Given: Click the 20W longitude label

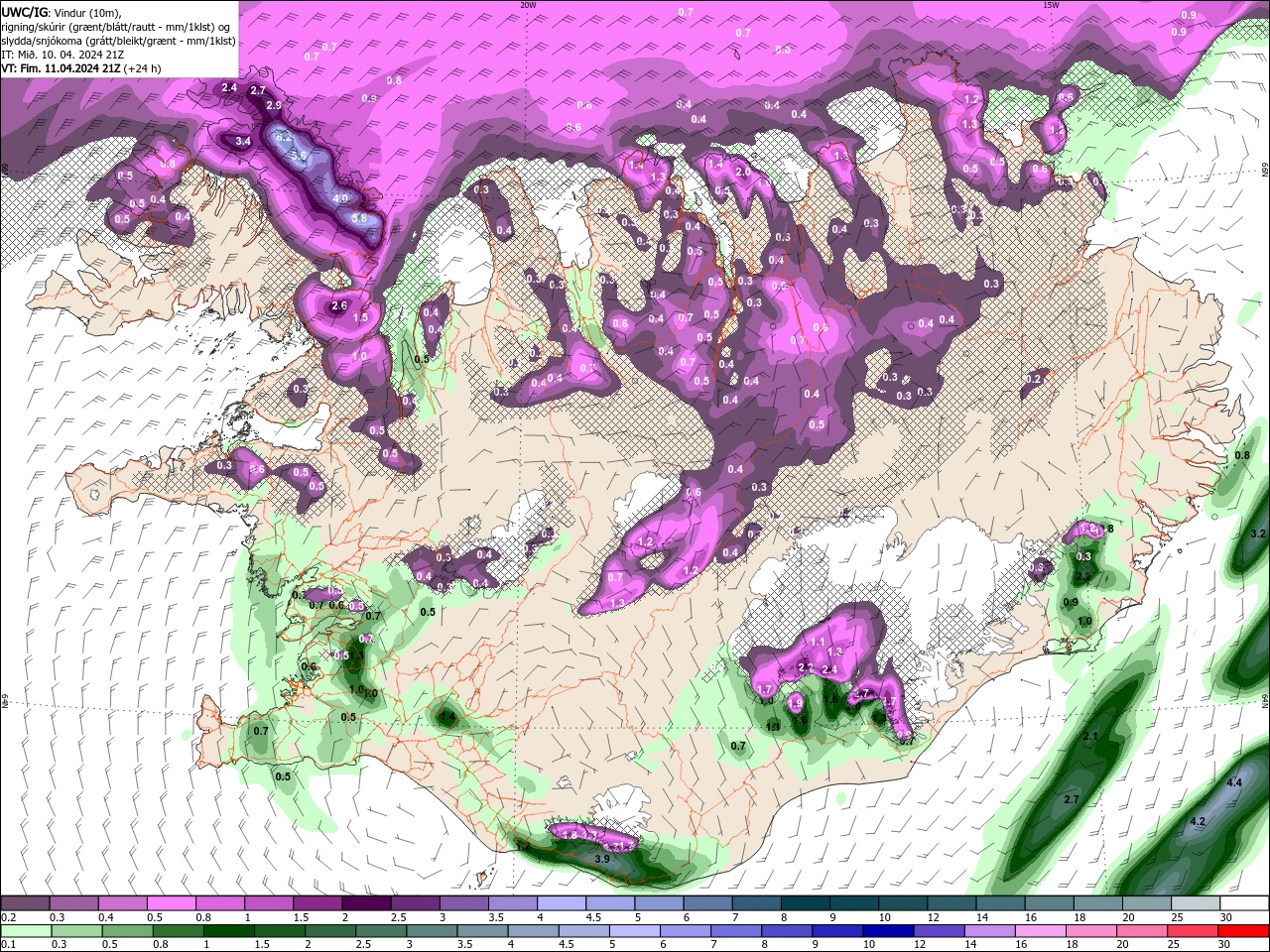Looking at the screenshot, I should click(528, 4).
